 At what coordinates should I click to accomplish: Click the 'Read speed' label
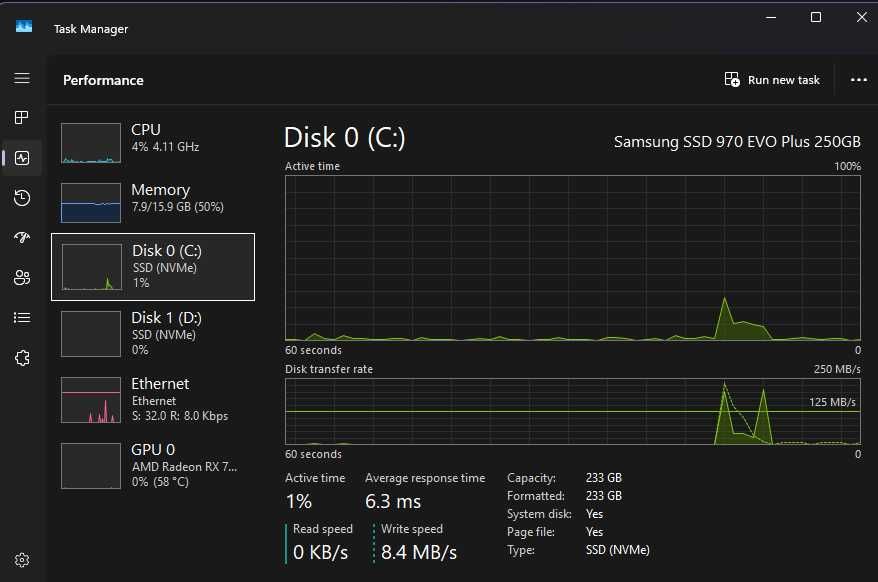[323, 529]
